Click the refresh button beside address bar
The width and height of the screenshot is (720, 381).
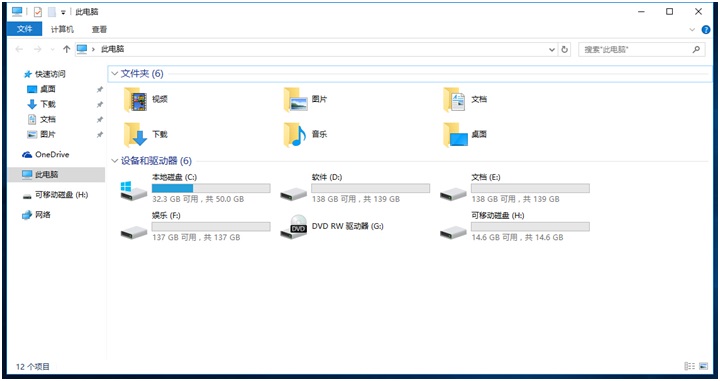coord(564,50)
